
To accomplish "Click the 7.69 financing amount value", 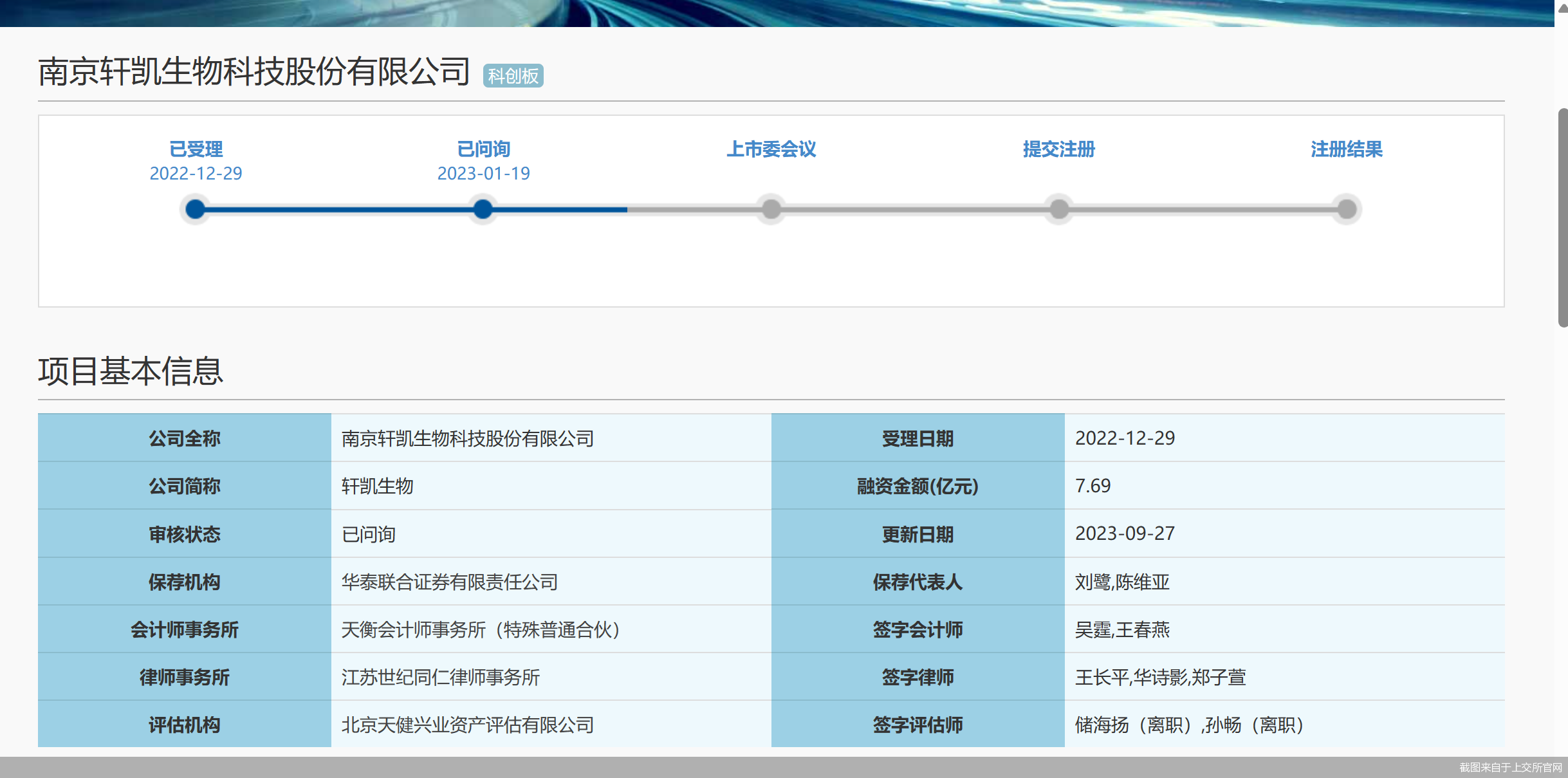I will click(1093, 486).
